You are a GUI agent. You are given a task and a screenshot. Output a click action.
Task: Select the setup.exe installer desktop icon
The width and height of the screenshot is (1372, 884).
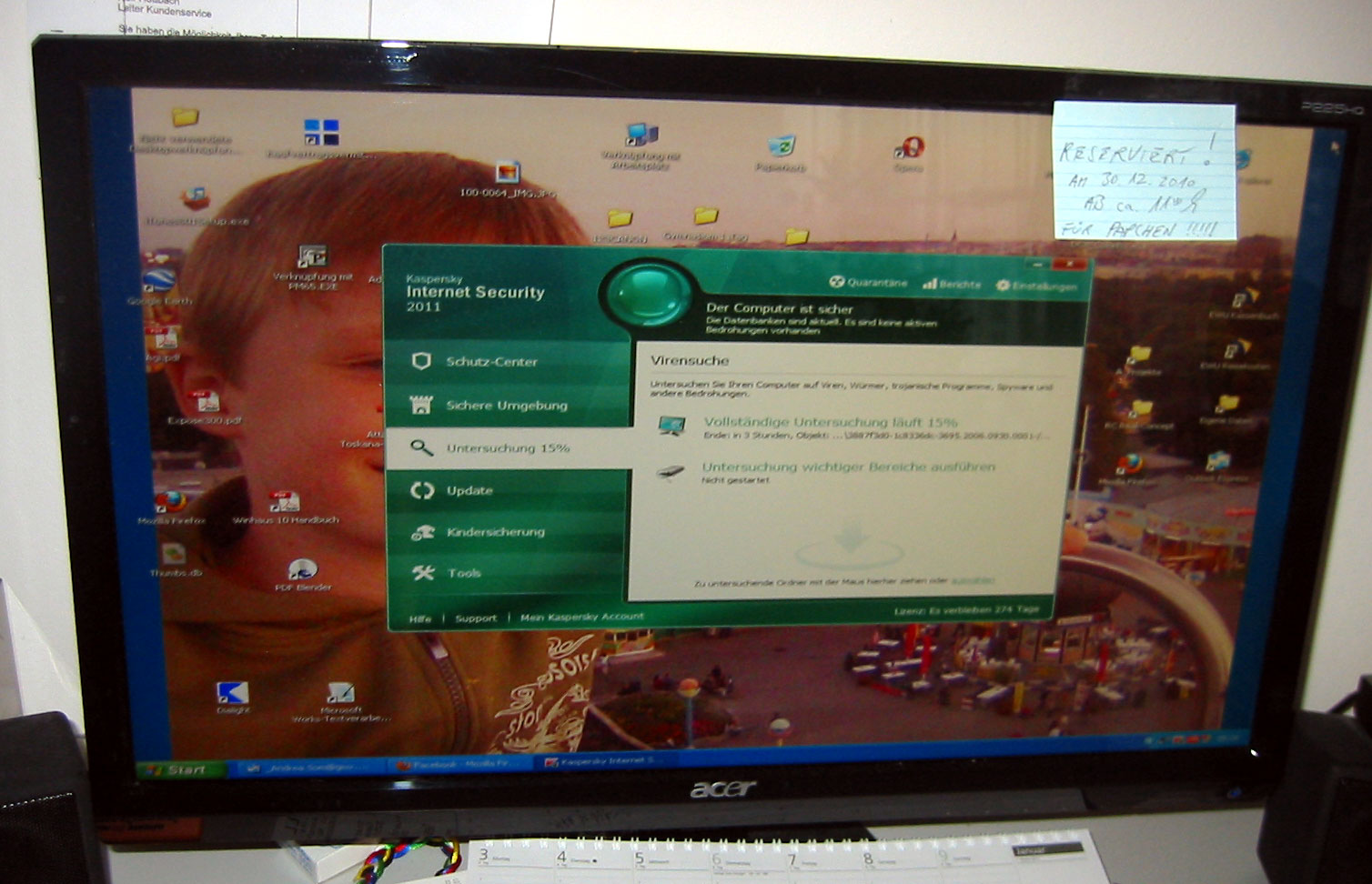tap(197, 206)
